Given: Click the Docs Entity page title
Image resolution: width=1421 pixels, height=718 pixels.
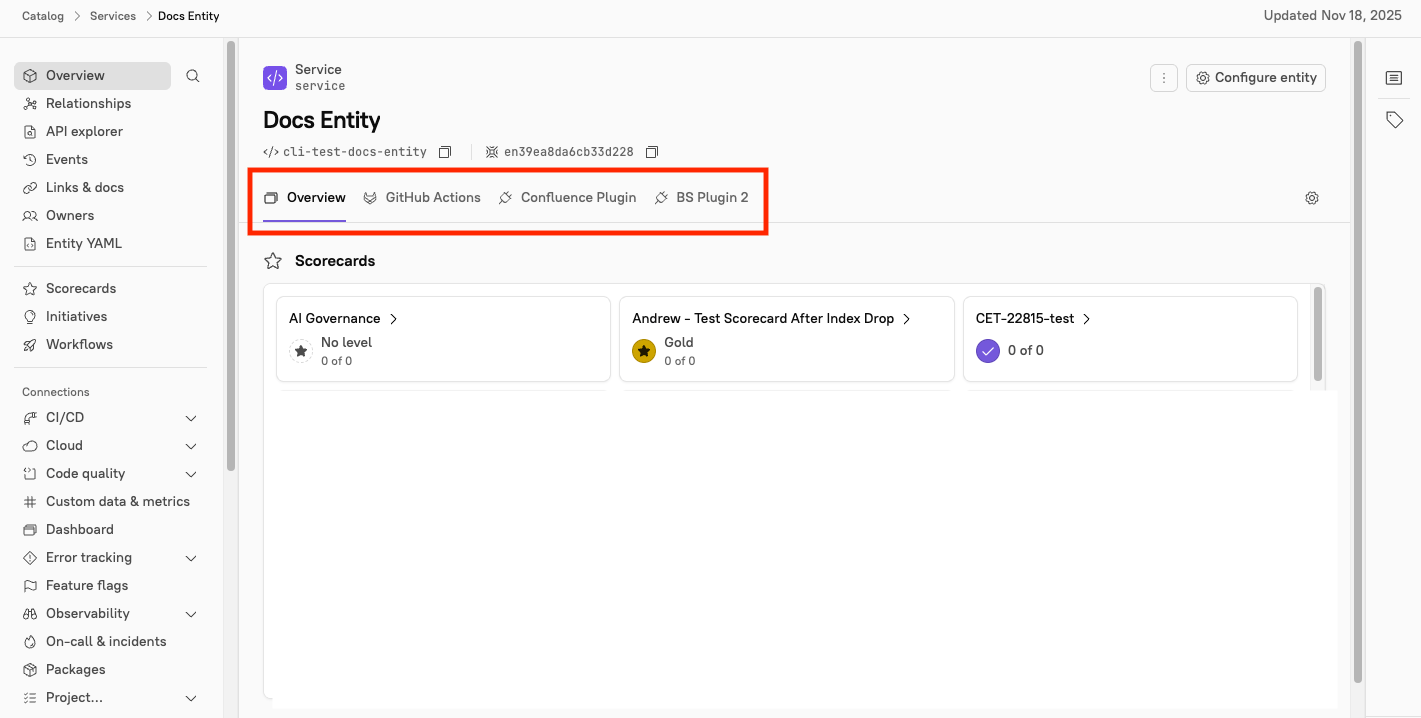Looking at the screenshot, I should coord(322,121).
